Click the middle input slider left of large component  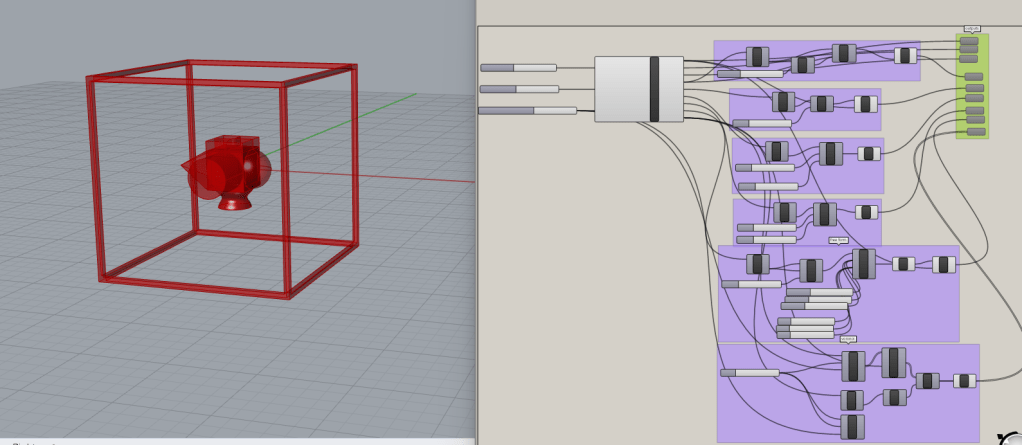click(x=518, y=89)
